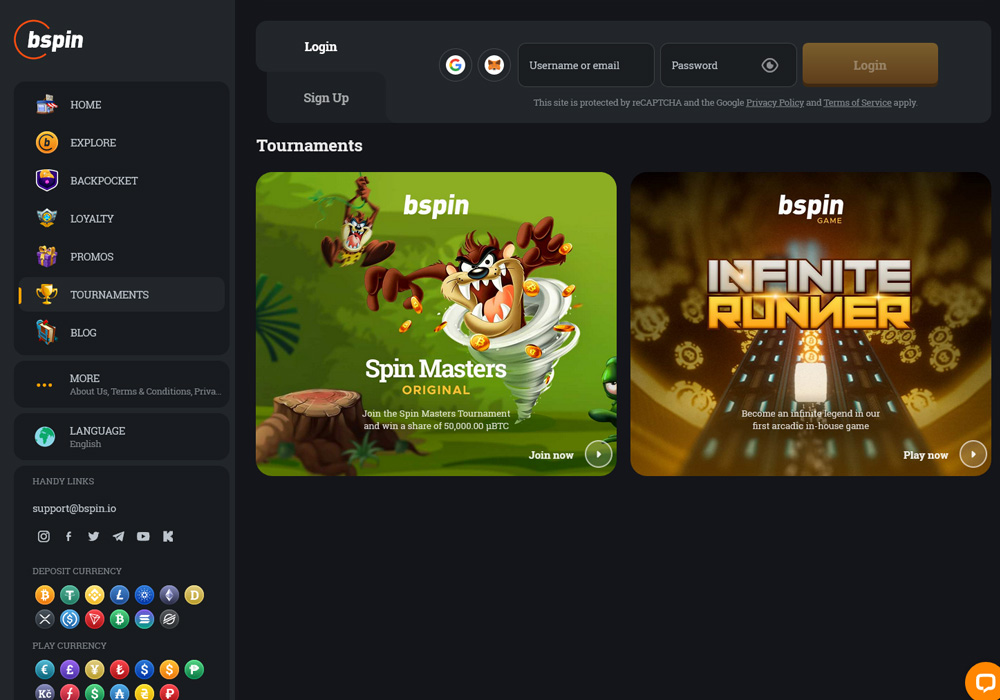Click Join now on Spin Masters

[x=570, y=455]
